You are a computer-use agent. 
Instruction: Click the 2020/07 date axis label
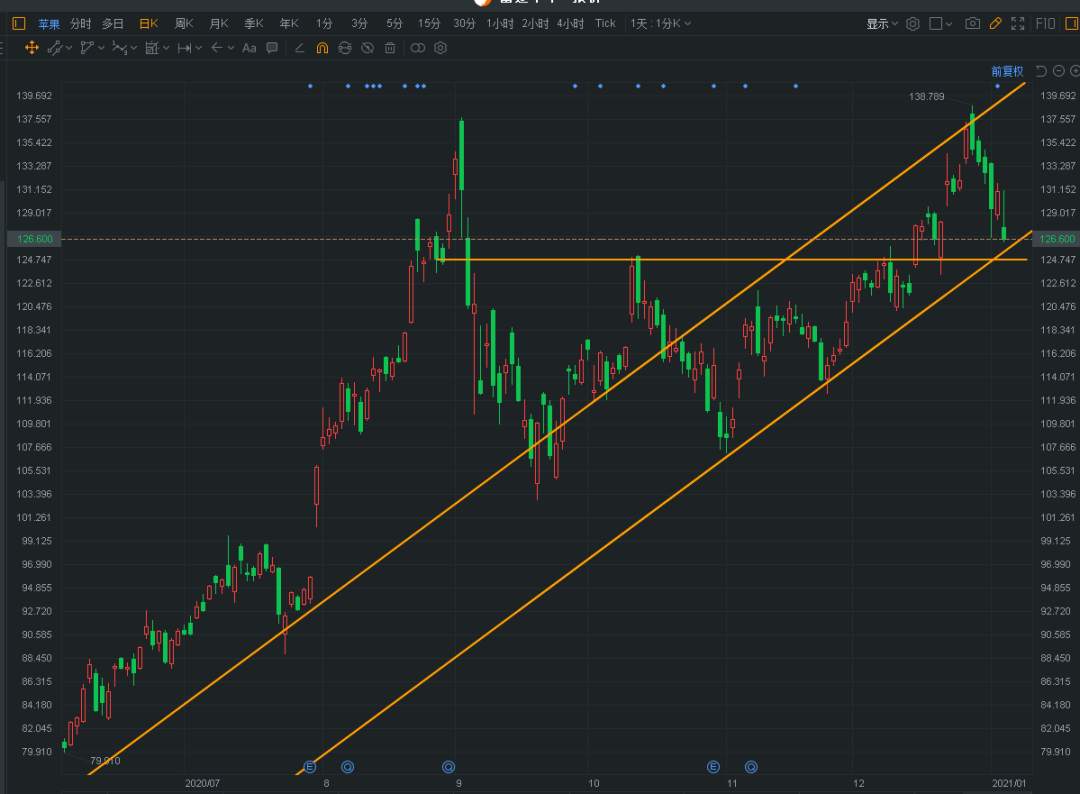pyautogui.click(x=202, y=783)
